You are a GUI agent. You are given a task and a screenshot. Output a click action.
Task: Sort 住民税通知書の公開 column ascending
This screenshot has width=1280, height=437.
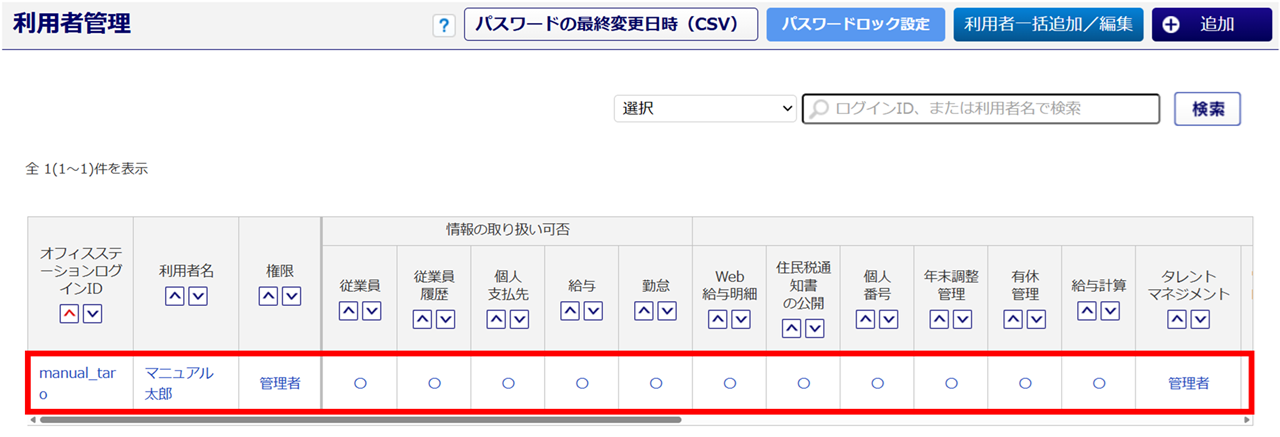pyautogui.click(x=792, y=328)
